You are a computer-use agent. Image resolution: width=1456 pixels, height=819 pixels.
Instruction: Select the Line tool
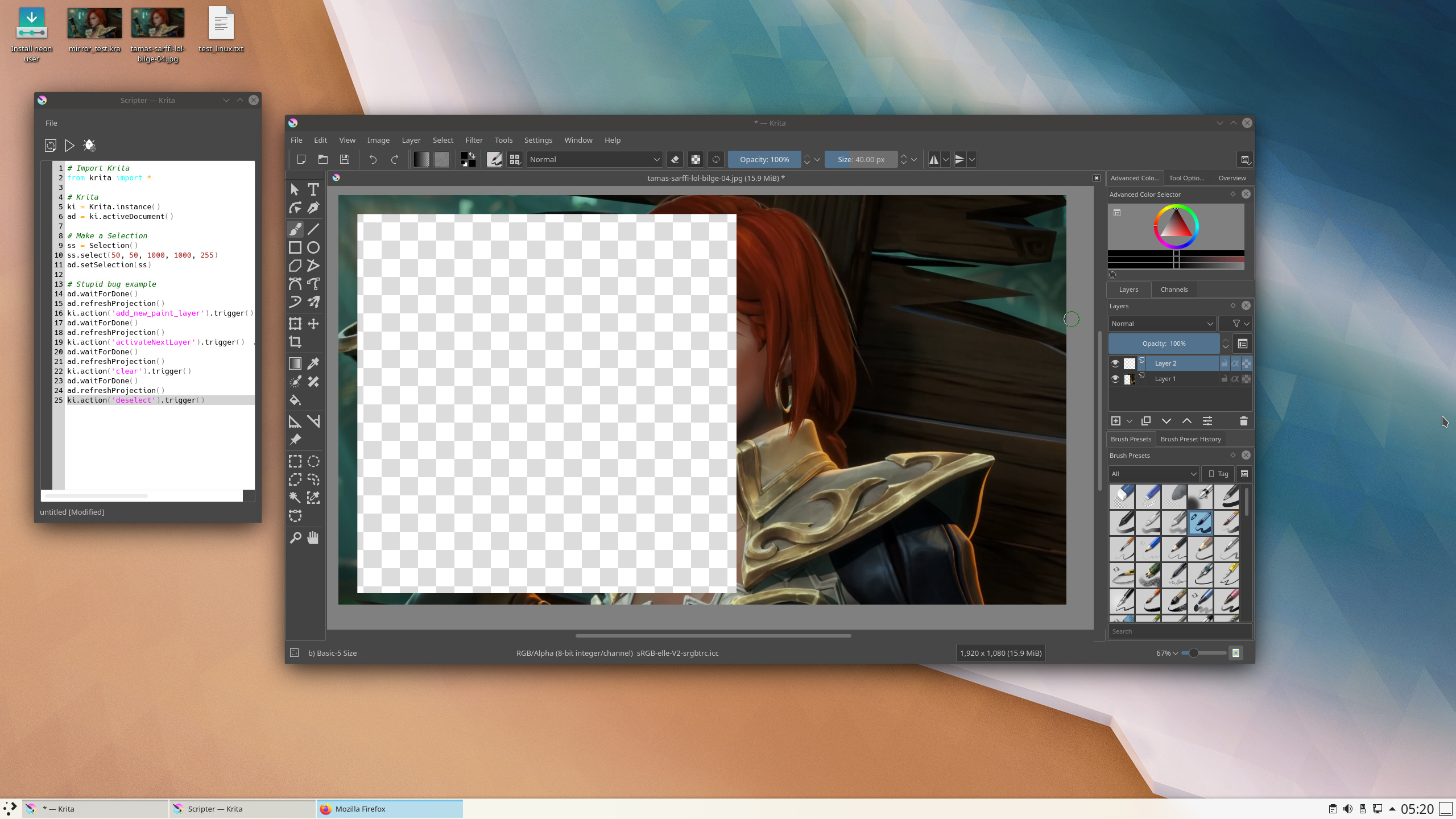pos(313,229)
